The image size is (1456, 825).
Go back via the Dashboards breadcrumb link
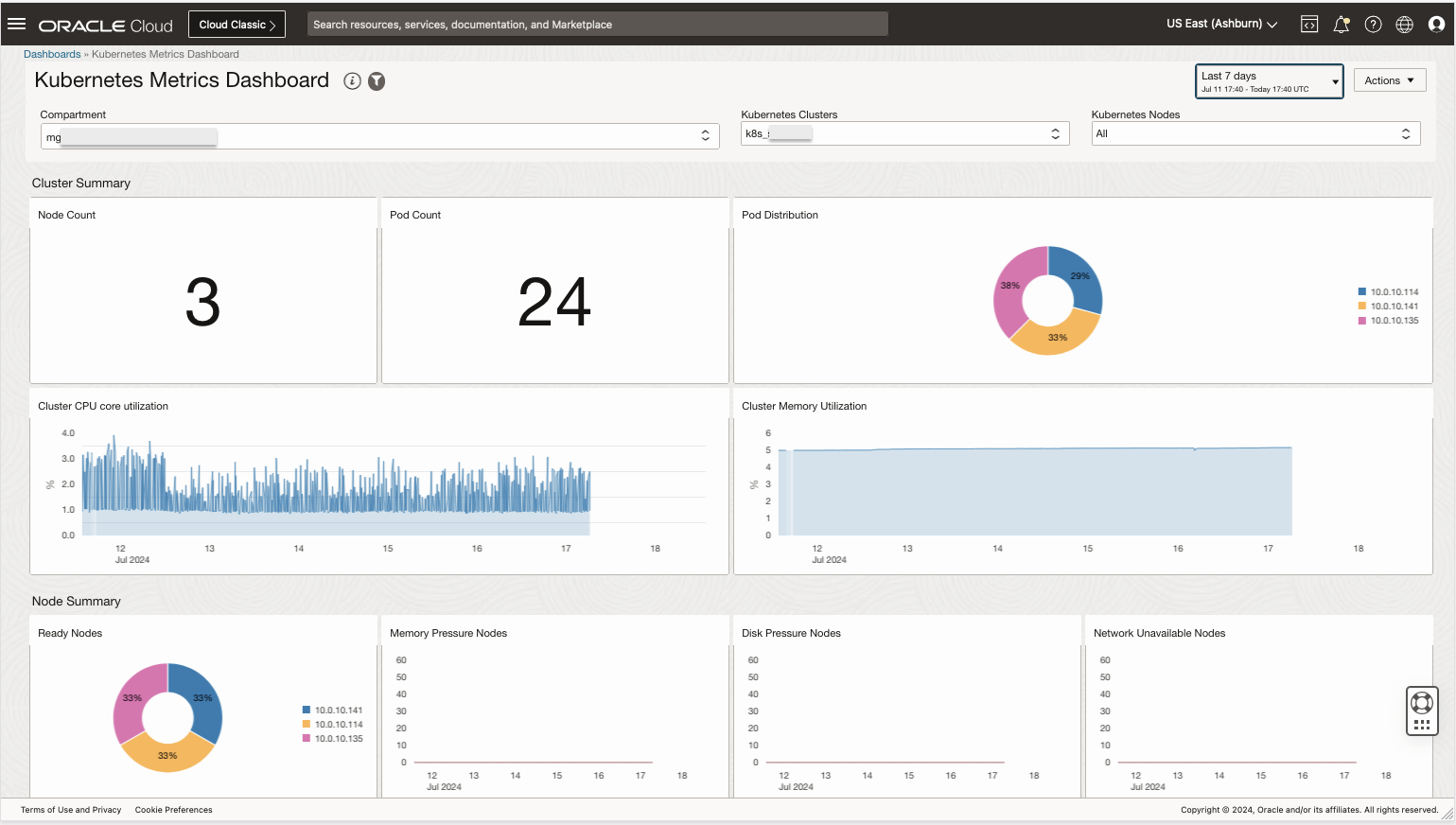pos(52,54)
